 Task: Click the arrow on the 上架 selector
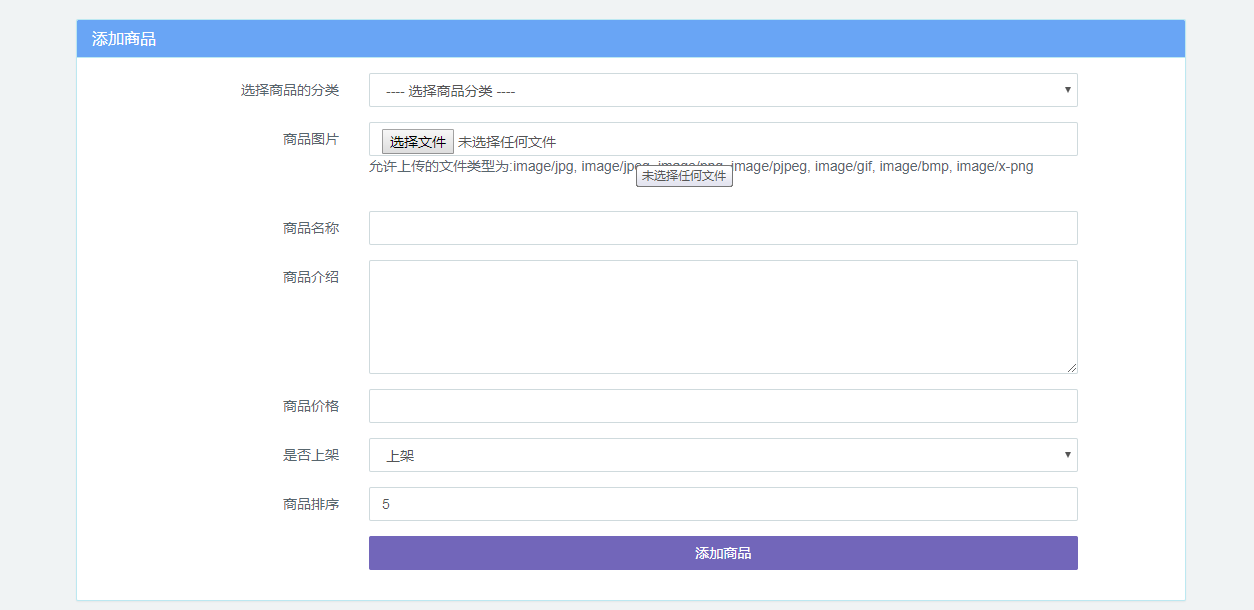[1067, 455]
